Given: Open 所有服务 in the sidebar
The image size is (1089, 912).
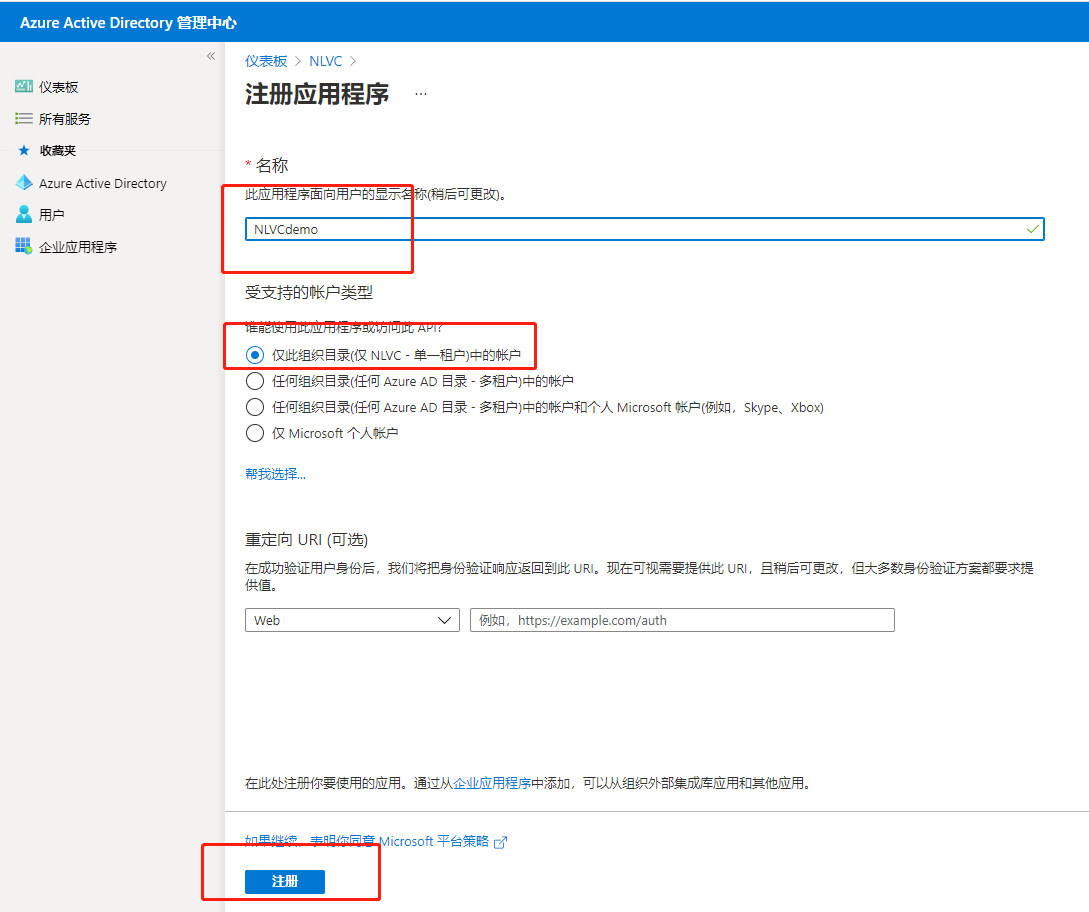Looking at the screenshot, I should [x=65, y=119].
